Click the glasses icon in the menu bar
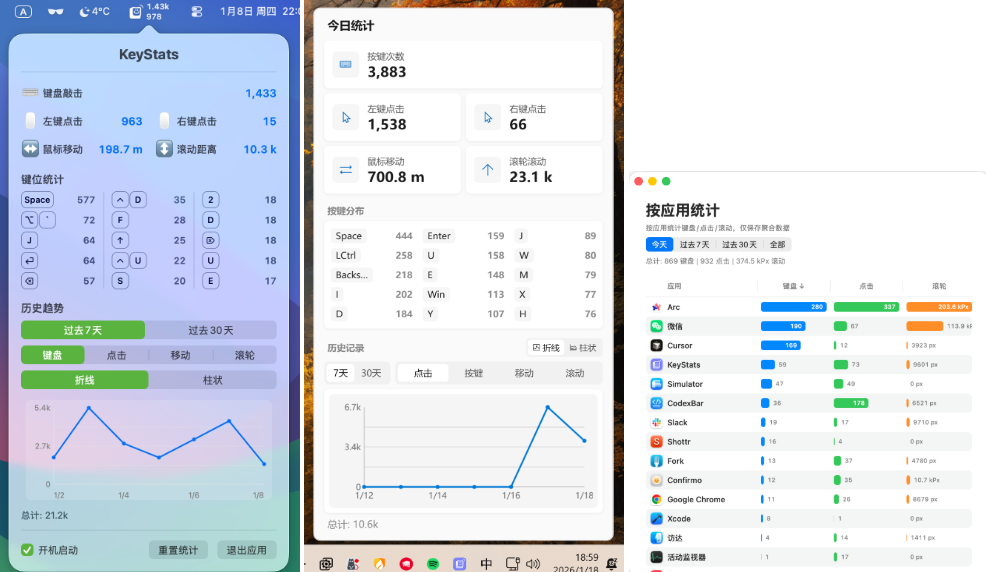Screen dimensions: 986x572 point(55,12)
